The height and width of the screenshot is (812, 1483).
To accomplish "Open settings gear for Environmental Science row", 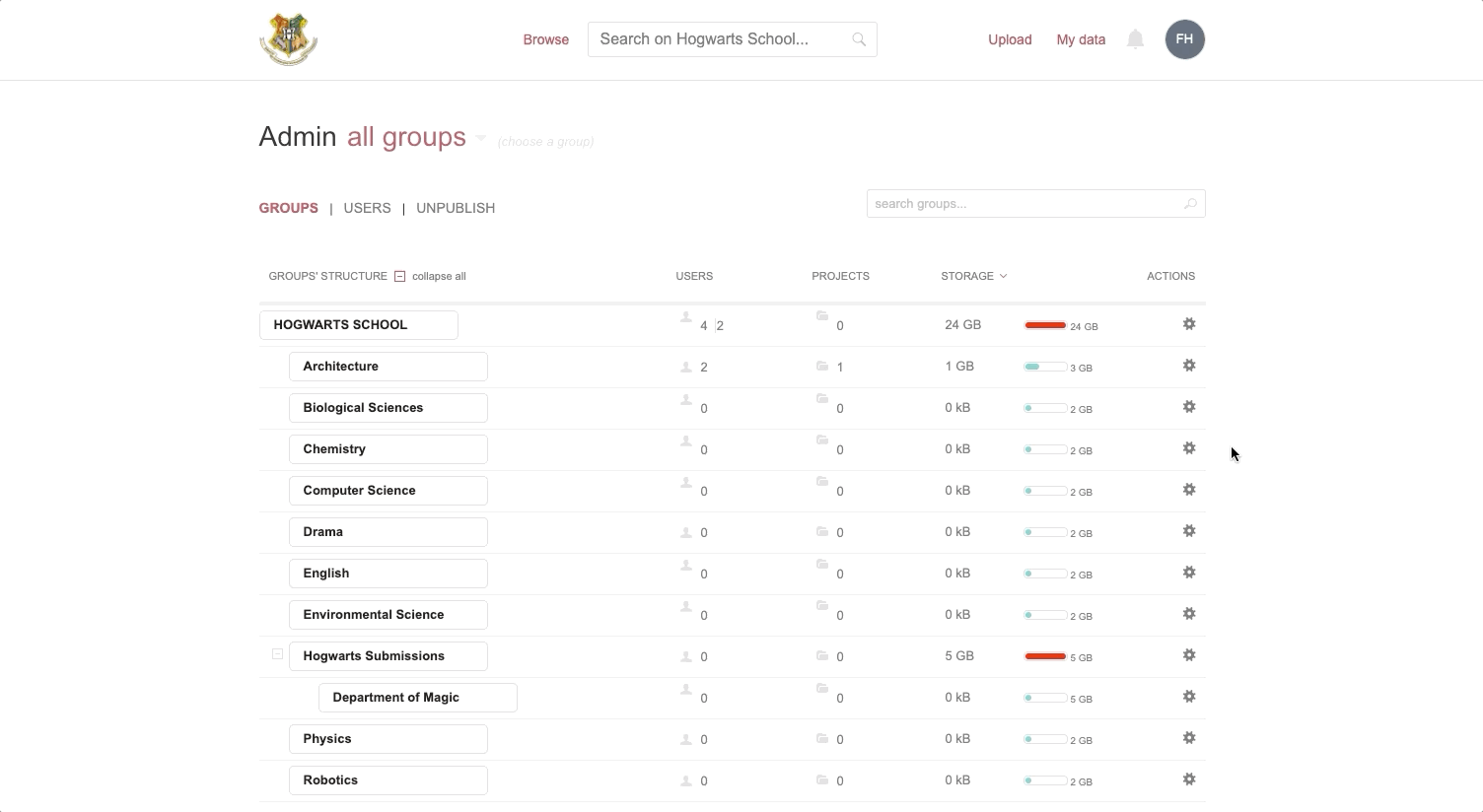I will [1189, 614].
